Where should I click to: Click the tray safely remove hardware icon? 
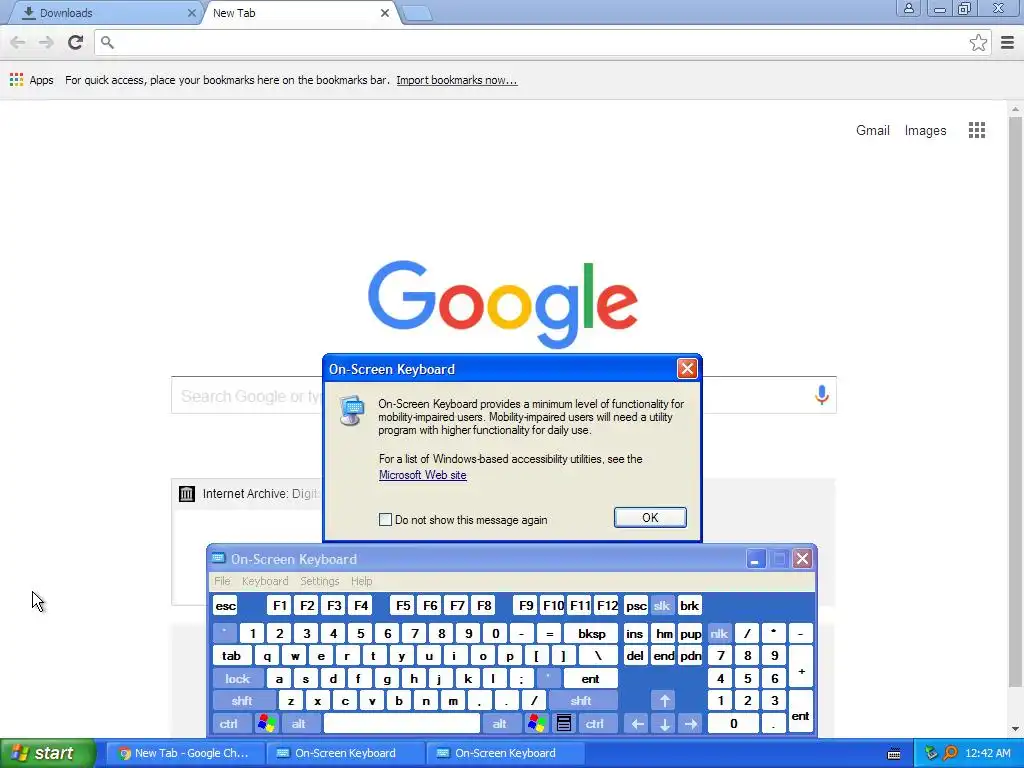pos(931,753)
